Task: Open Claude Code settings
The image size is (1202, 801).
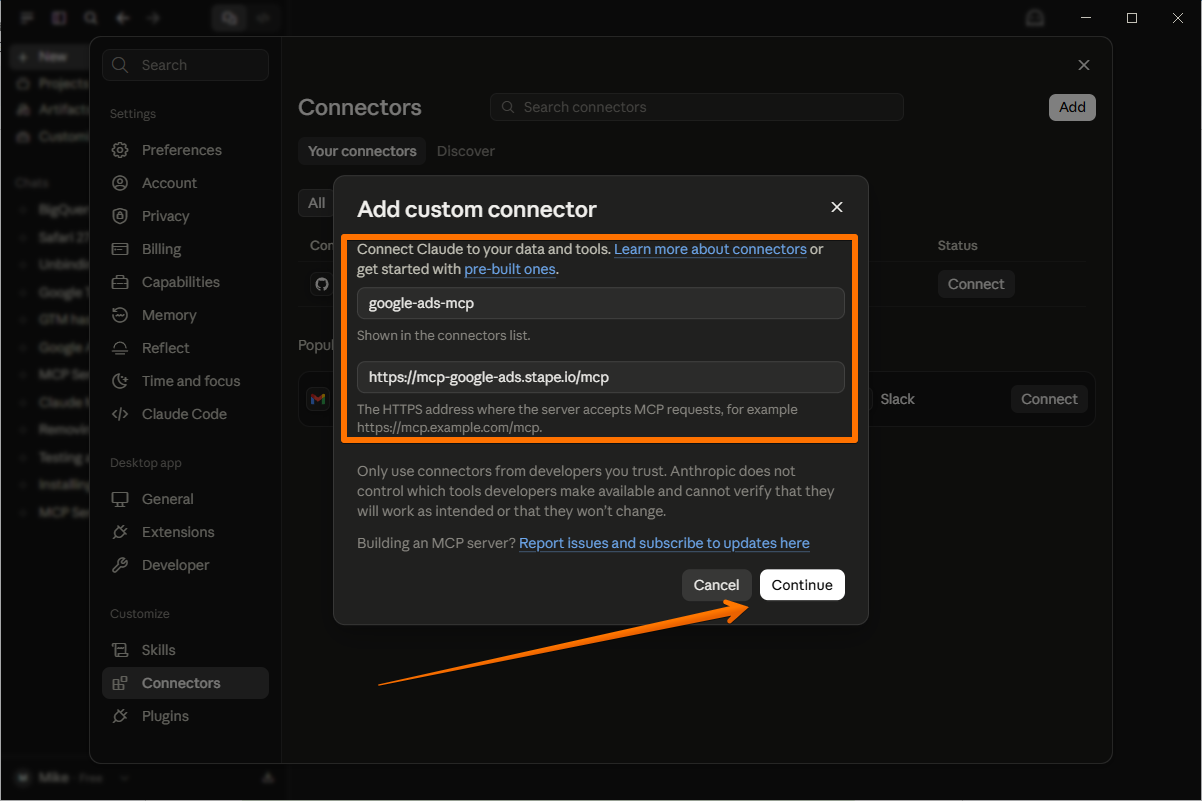Action: pyautogui.click(x=185, y=414)
